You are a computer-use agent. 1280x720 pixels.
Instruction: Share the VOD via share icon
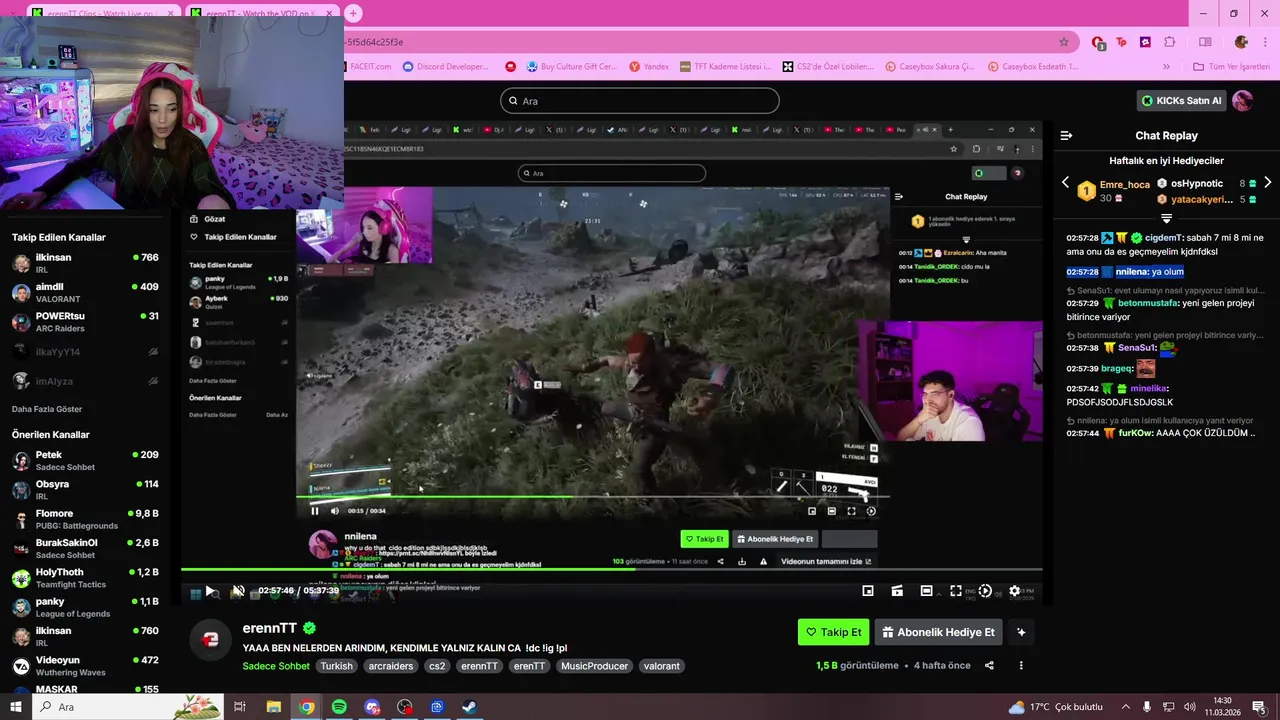click(989, 666)
